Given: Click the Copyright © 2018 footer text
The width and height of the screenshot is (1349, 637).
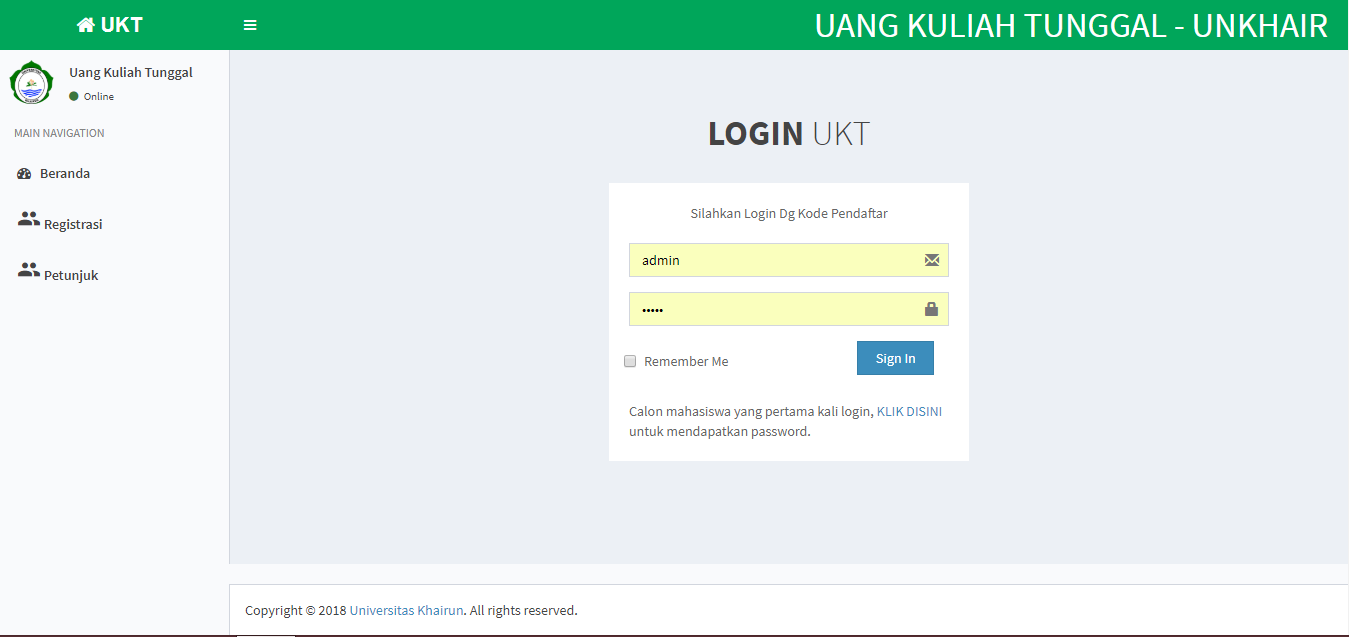Looking at the screenshot, I should point(296,610).
